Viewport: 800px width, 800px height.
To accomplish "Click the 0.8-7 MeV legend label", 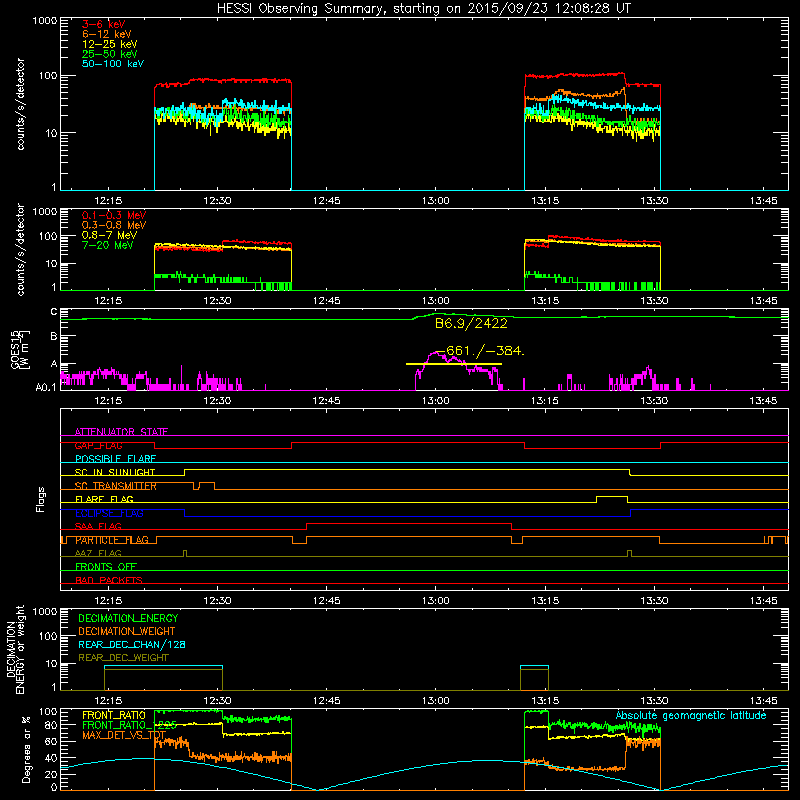I will (x=109, y=235).
